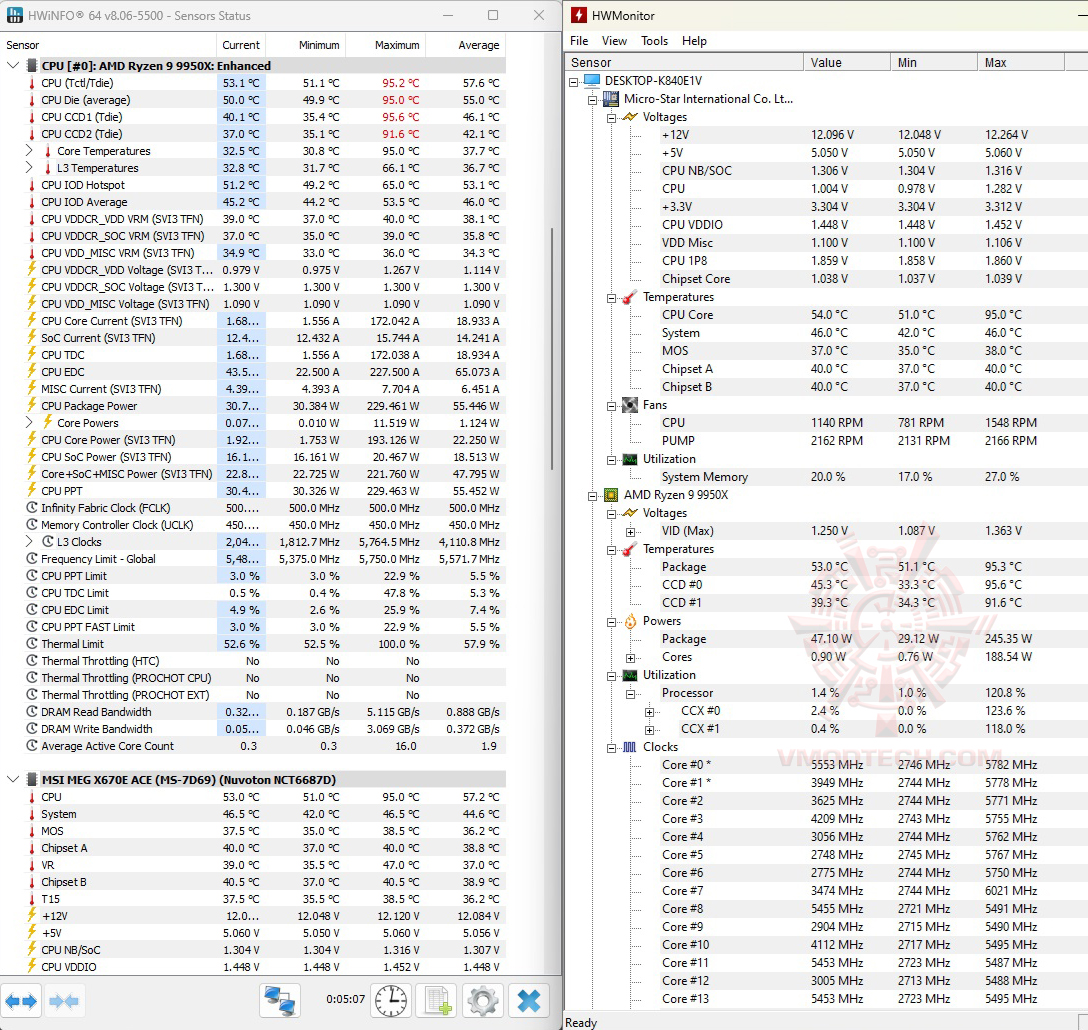Click the Max column header in HWMonitor
The image size is (1088, 1030).
point(1020,62)
